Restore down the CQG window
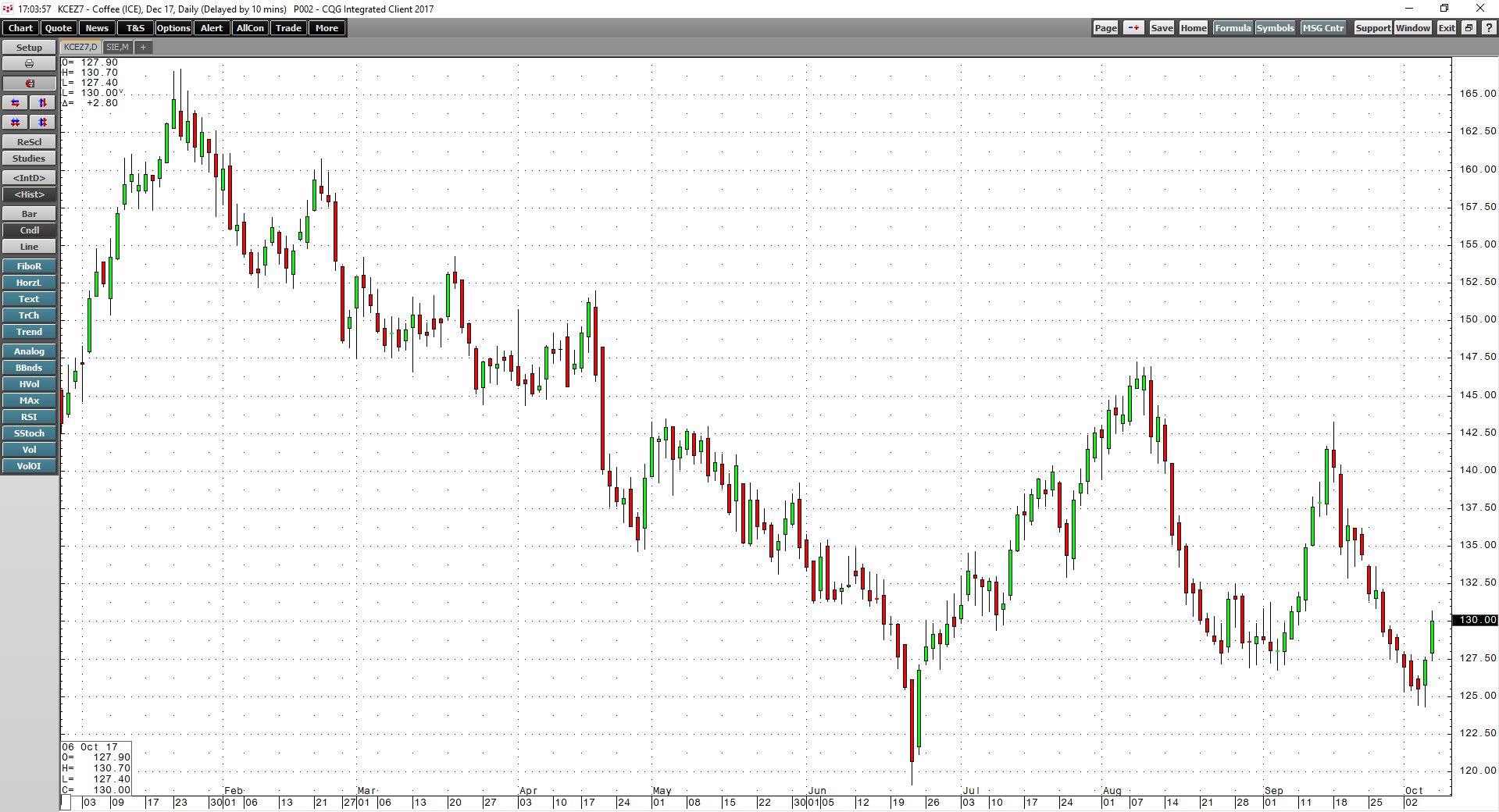Viewport: 1499px width, 812px height. tap(1444, 9)
